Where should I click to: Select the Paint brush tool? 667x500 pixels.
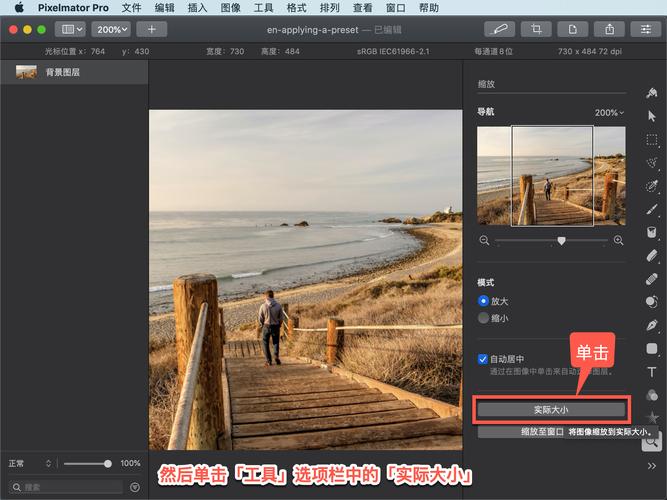coord(652,209)
